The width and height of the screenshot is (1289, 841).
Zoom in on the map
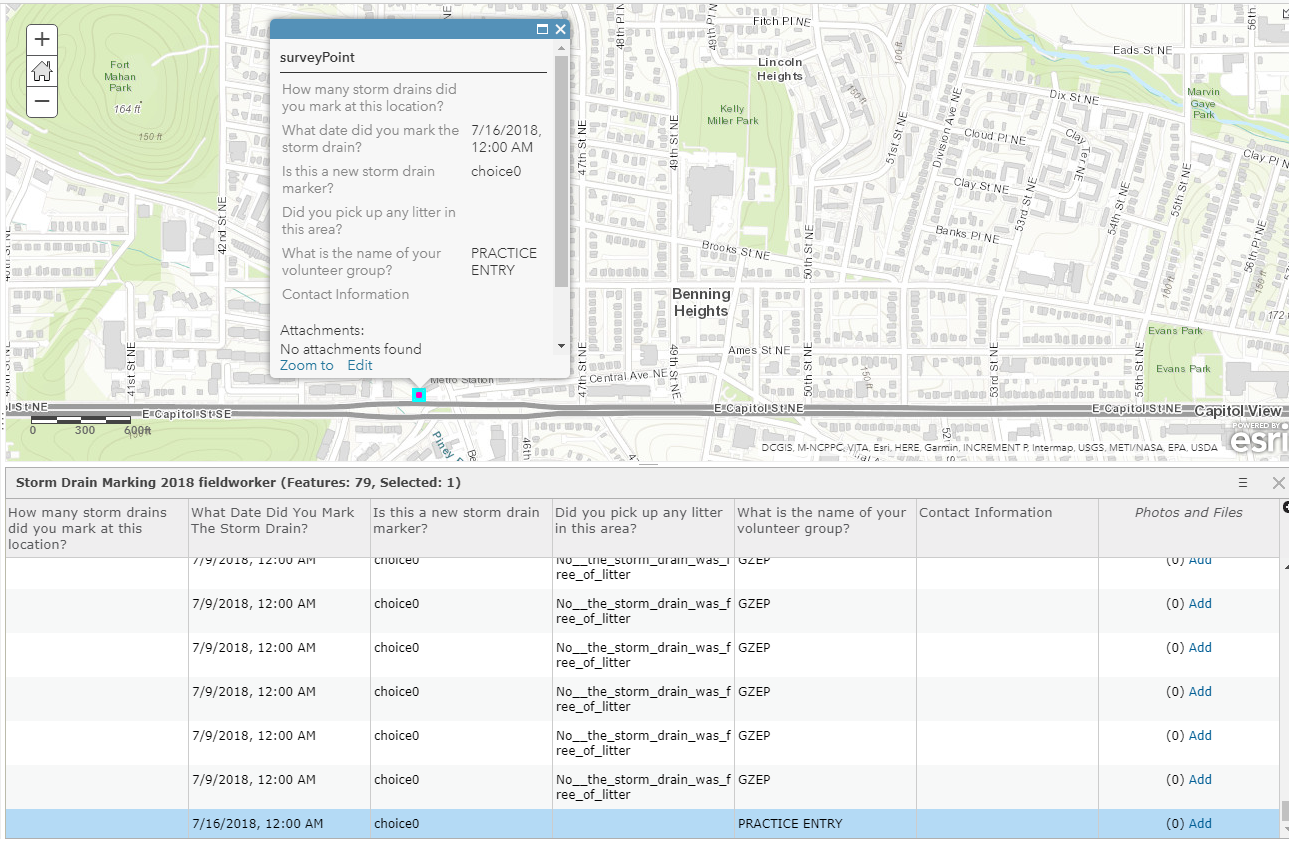click(x=42, y=40)
